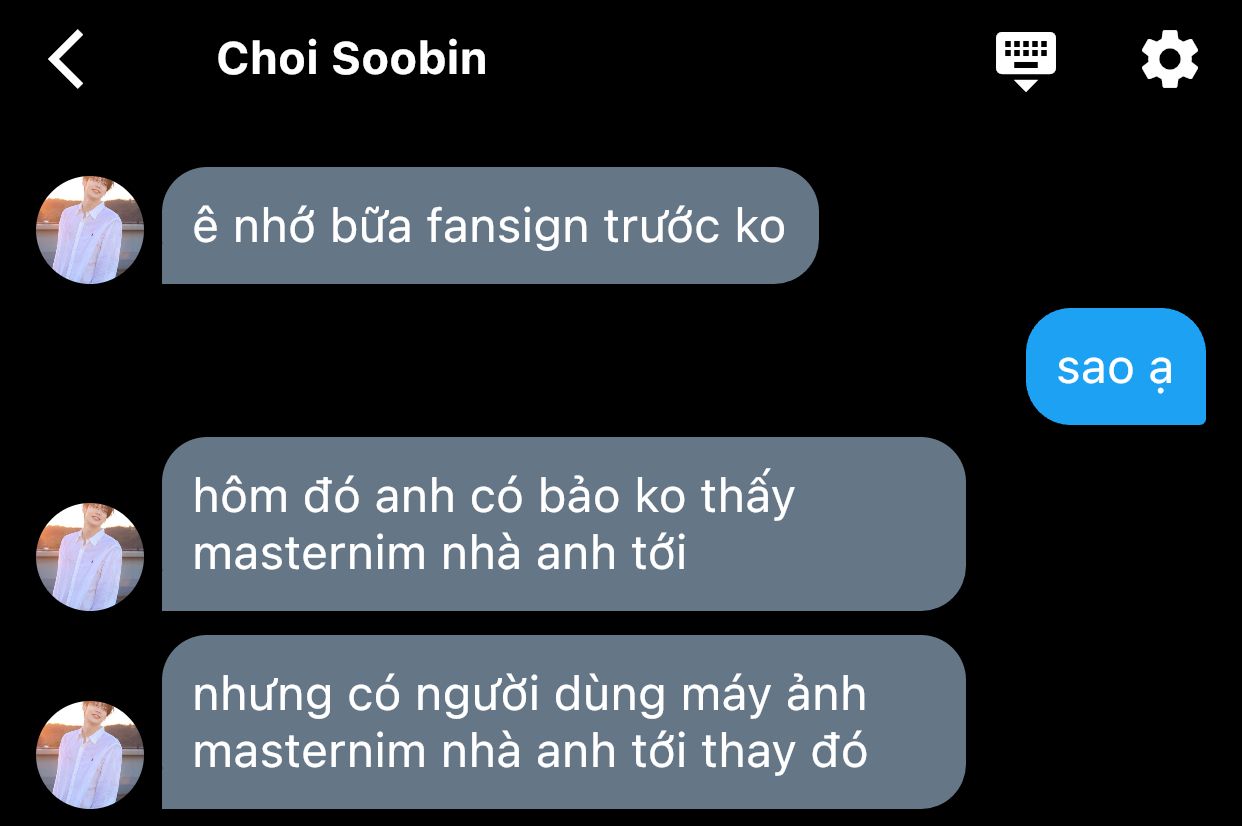Image resolution: width=1242 pixels, height=826 pixels.
Task: Tap avatar beside the fansign message
Action: 90,229
